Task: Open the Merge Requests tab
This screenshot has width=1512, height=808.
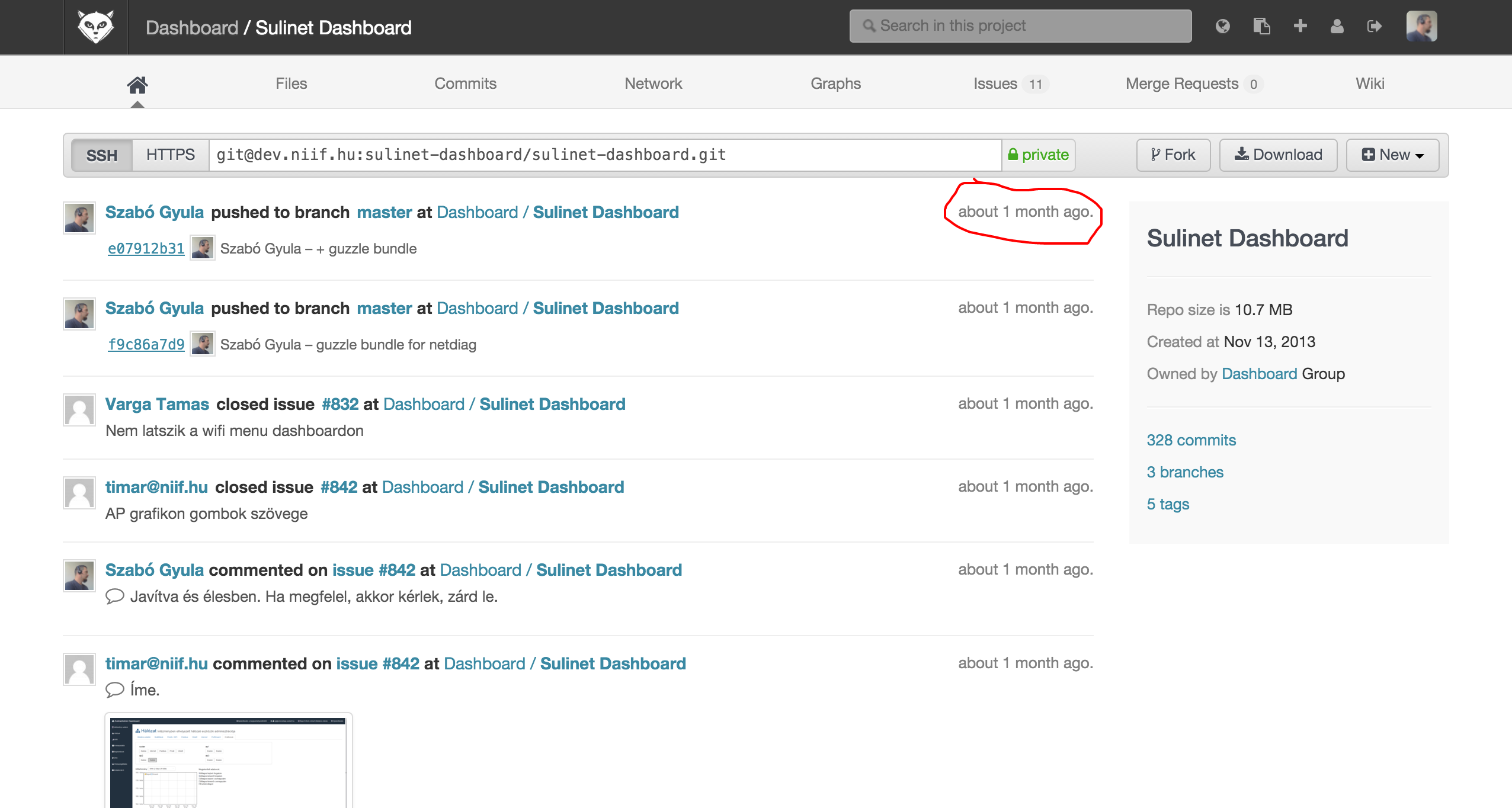Action: click(1193, 84)
